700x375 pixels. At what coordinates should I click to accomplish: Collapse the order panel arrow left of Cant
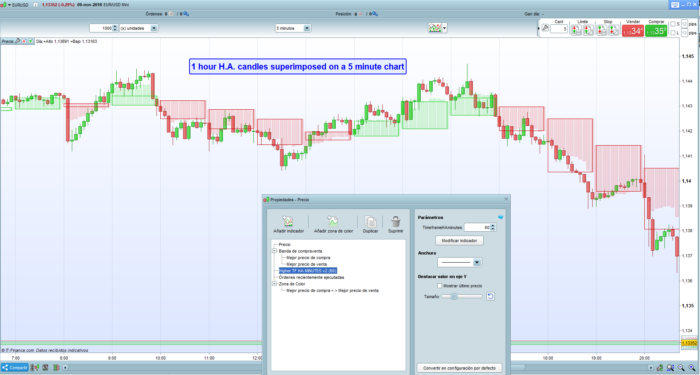[x=538, y=28]
